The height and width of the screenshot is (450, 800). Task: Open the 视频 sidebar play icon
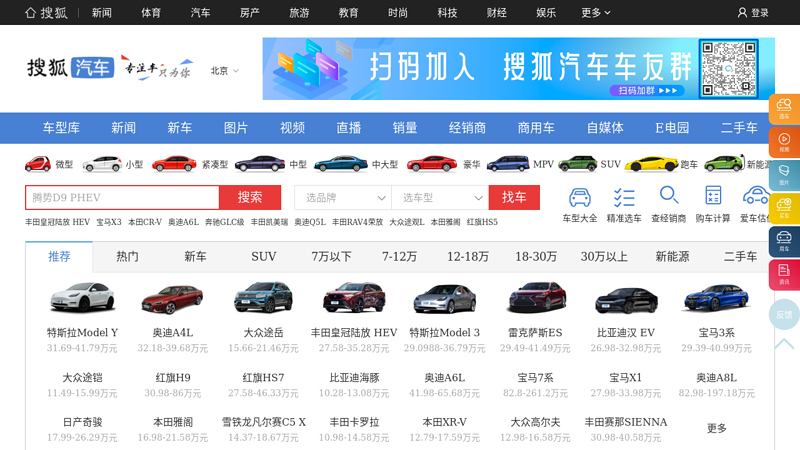tap(784, 142)
